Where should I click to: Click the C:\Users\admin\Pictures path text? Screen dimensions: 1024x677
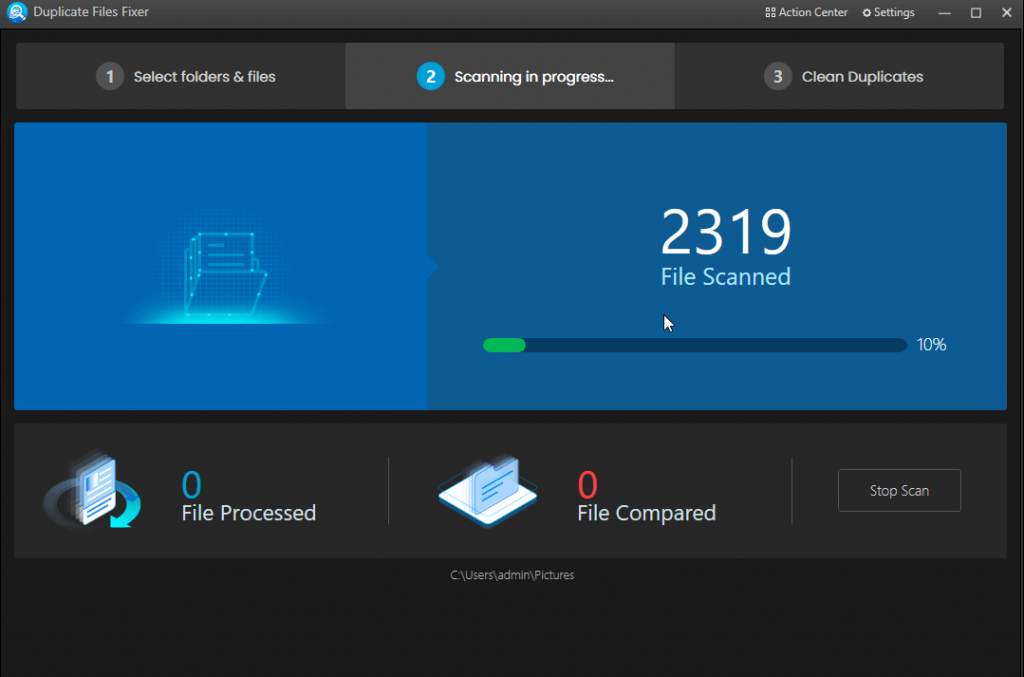(x=512, y=575)
